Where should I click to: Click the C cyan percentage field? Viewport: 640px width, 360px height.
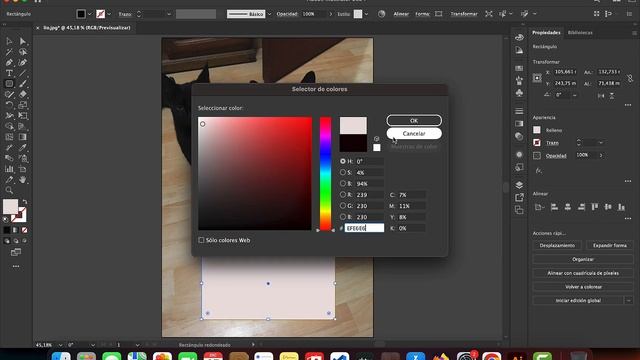[x=411, y=195]
